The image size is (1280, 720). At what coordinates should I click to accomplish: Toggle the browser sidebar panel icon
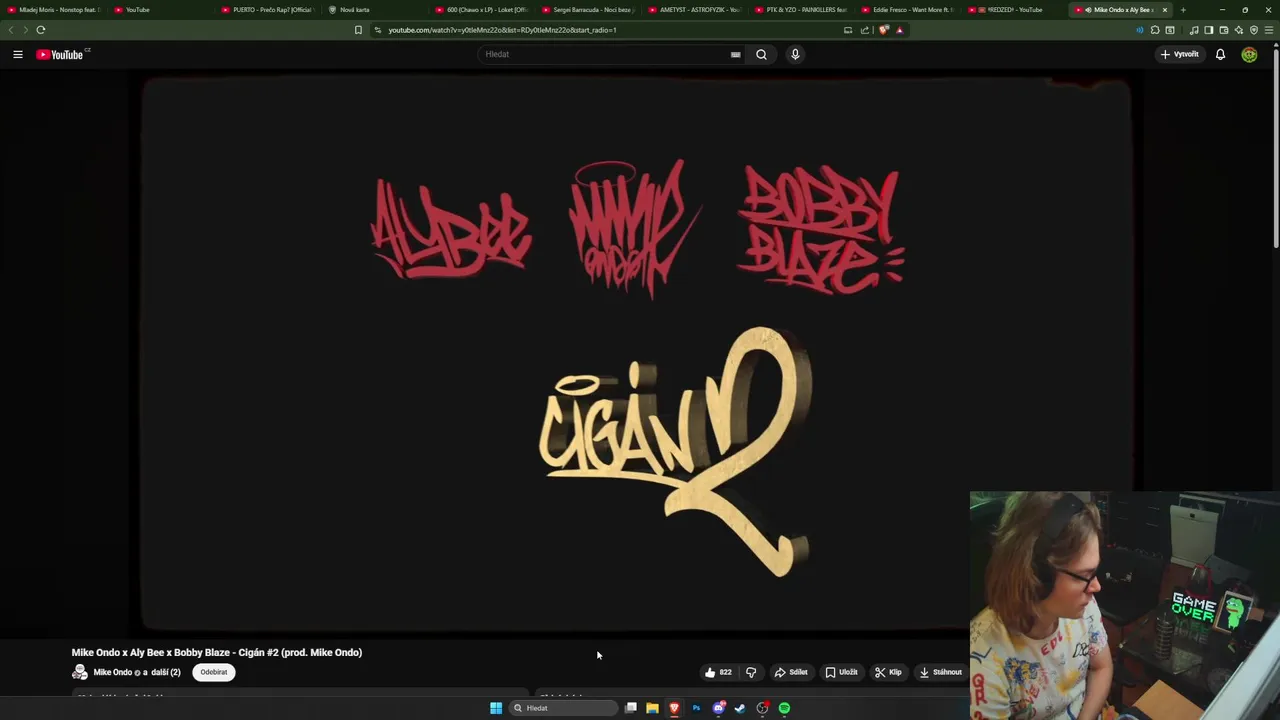(1208, 30)
